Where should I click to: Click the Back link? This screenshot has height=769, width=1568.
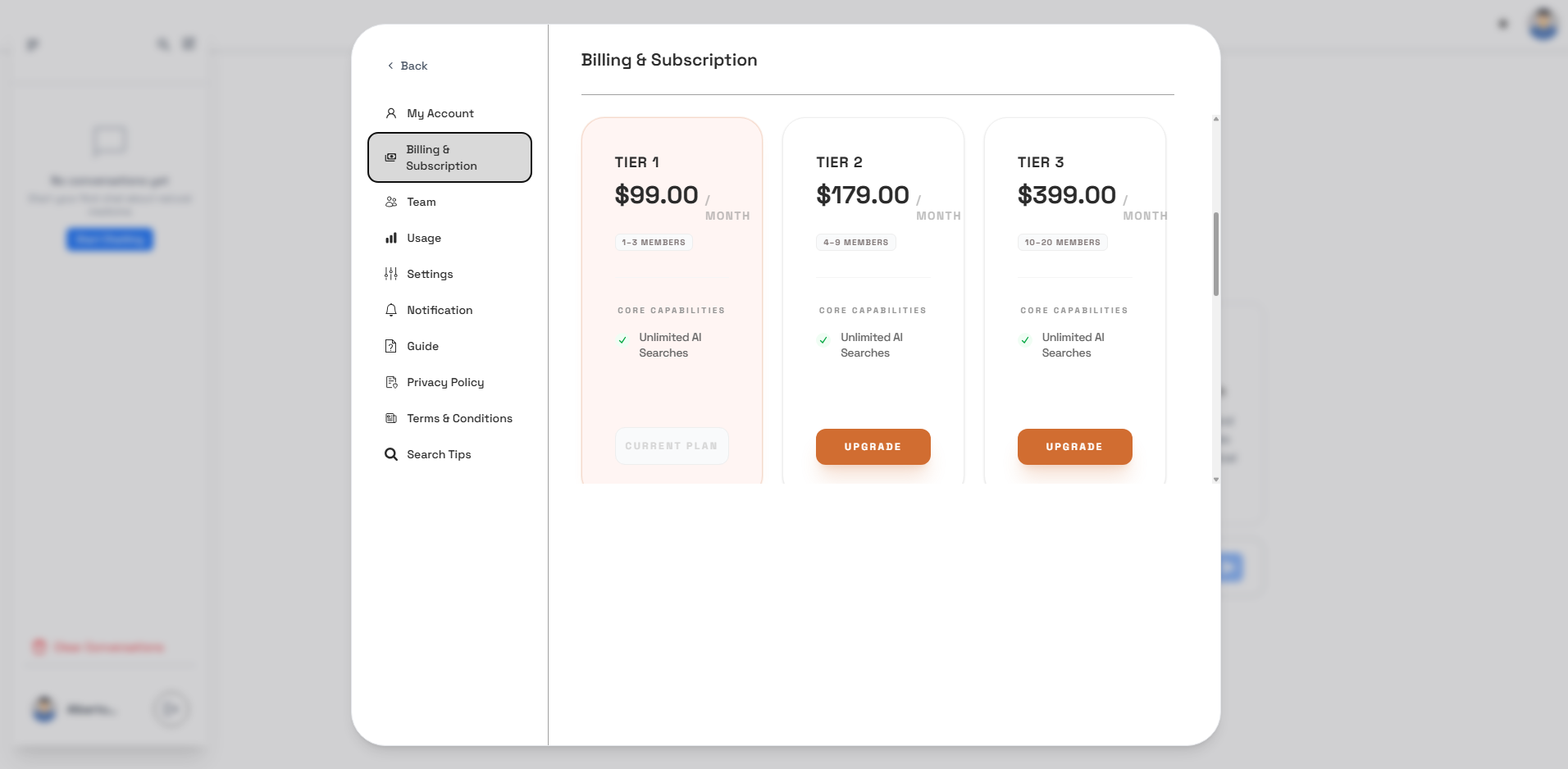407,66
